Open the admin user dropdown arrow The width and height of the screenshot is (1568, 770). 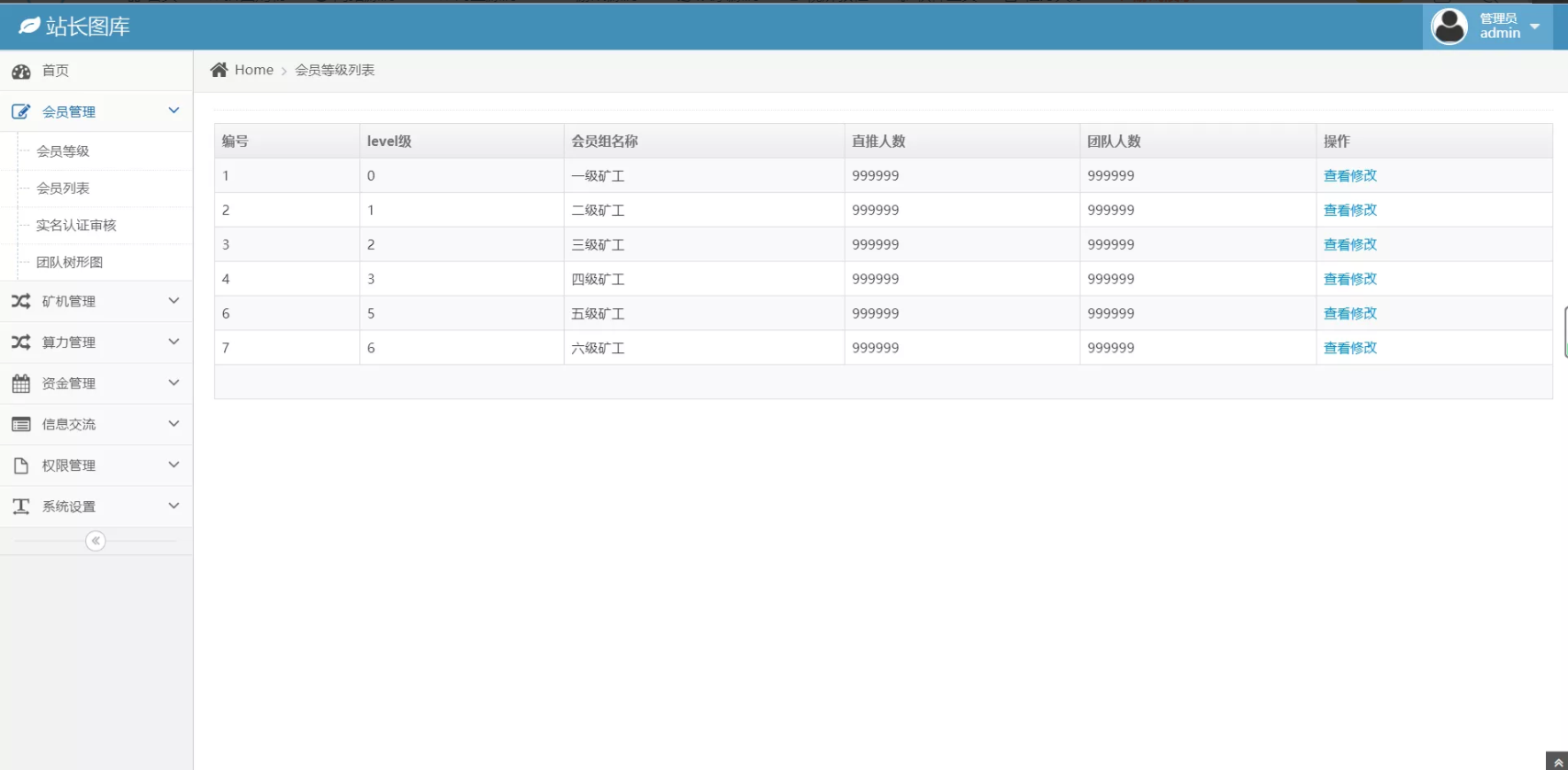point(1535,27)
